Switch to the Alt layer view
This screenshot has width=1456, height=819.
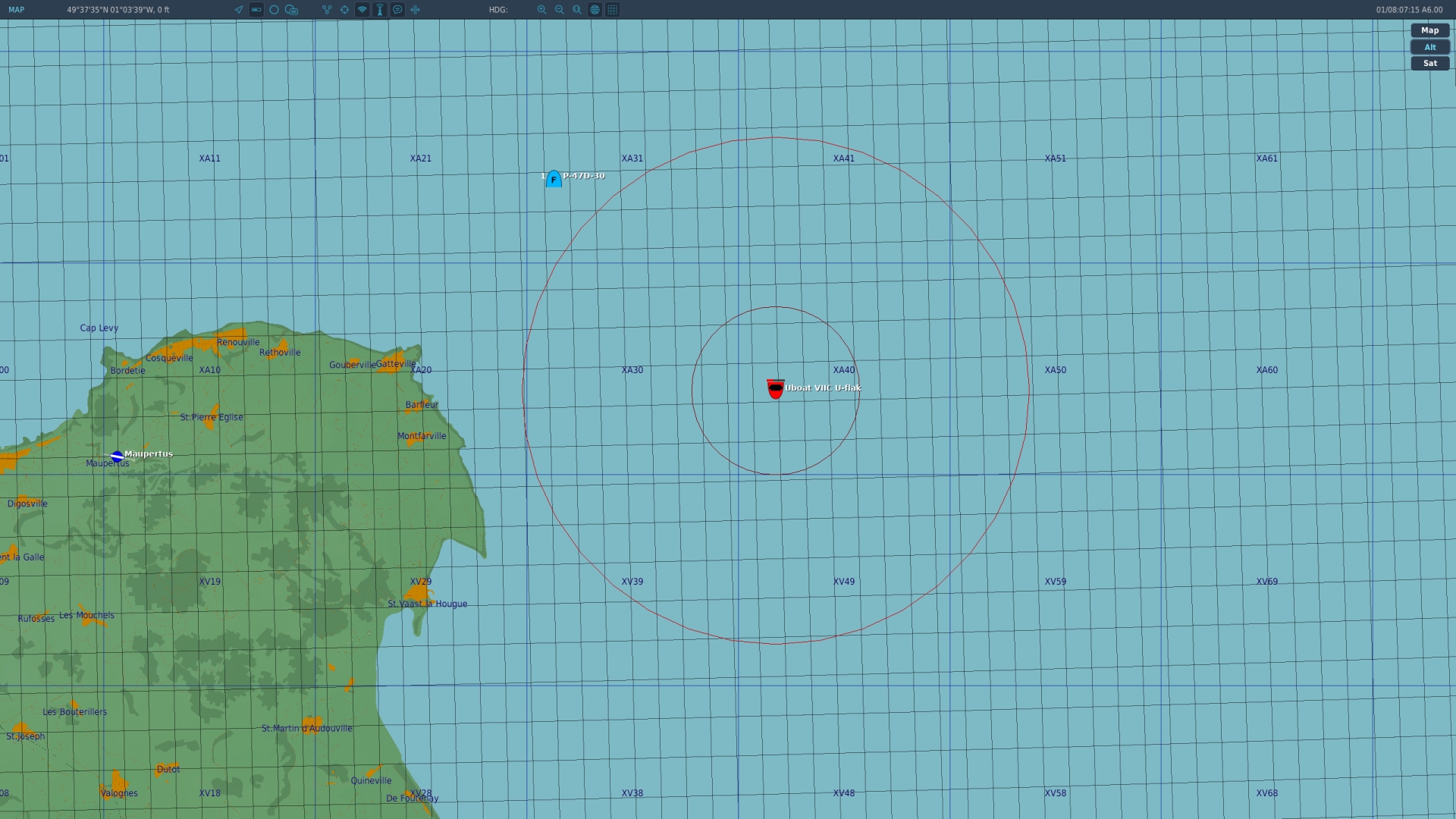[x=1429, y=47]
